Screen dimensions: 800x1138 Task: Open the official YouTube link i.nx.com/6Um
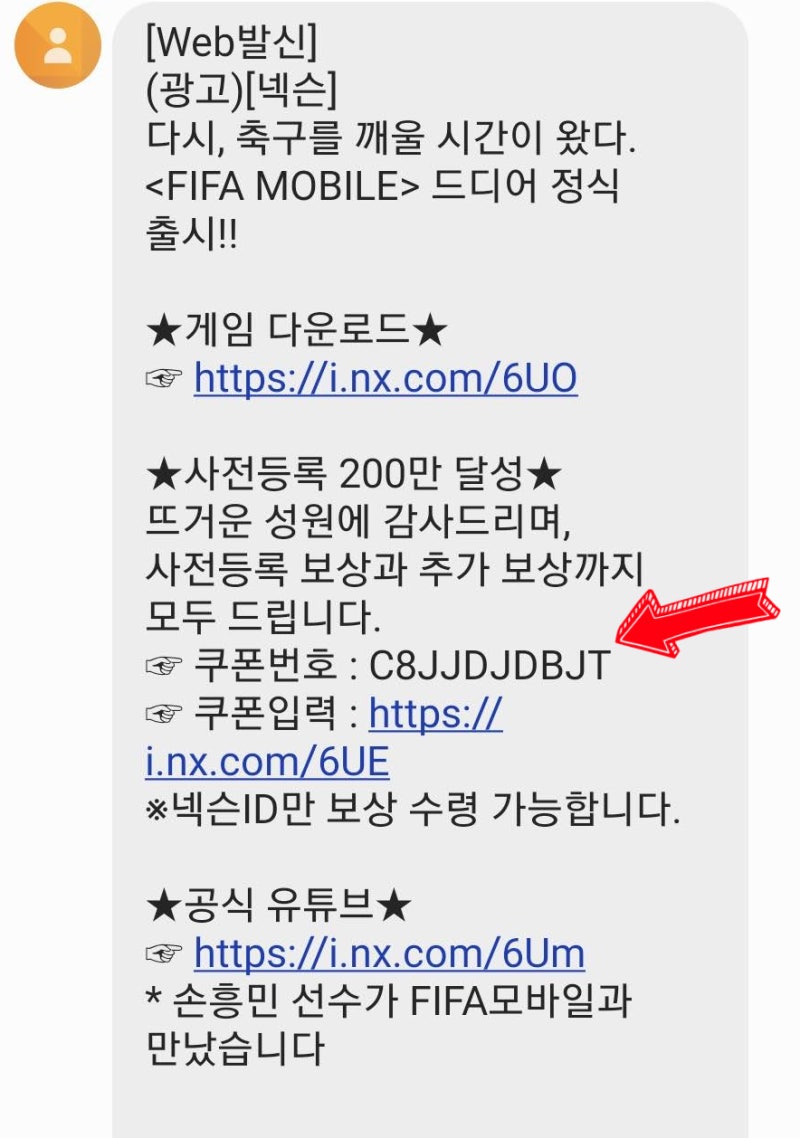(389, 953)
